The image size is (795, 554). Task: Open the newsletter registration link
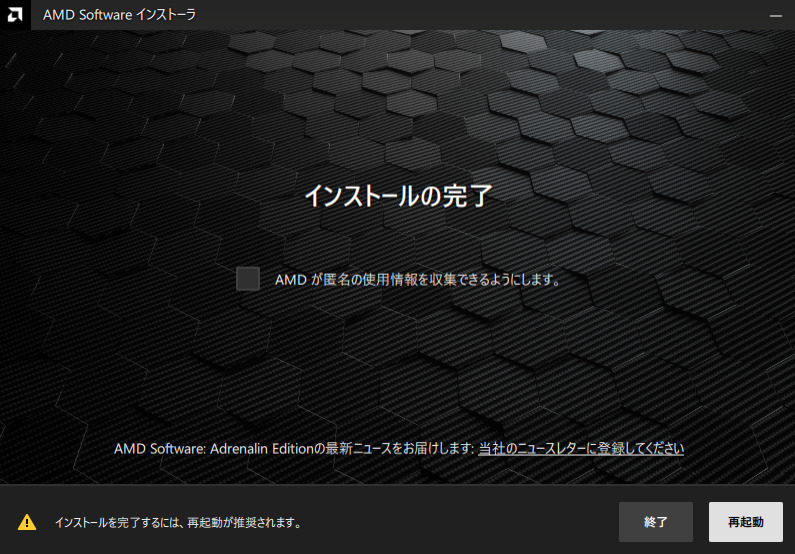click(581, 449)
